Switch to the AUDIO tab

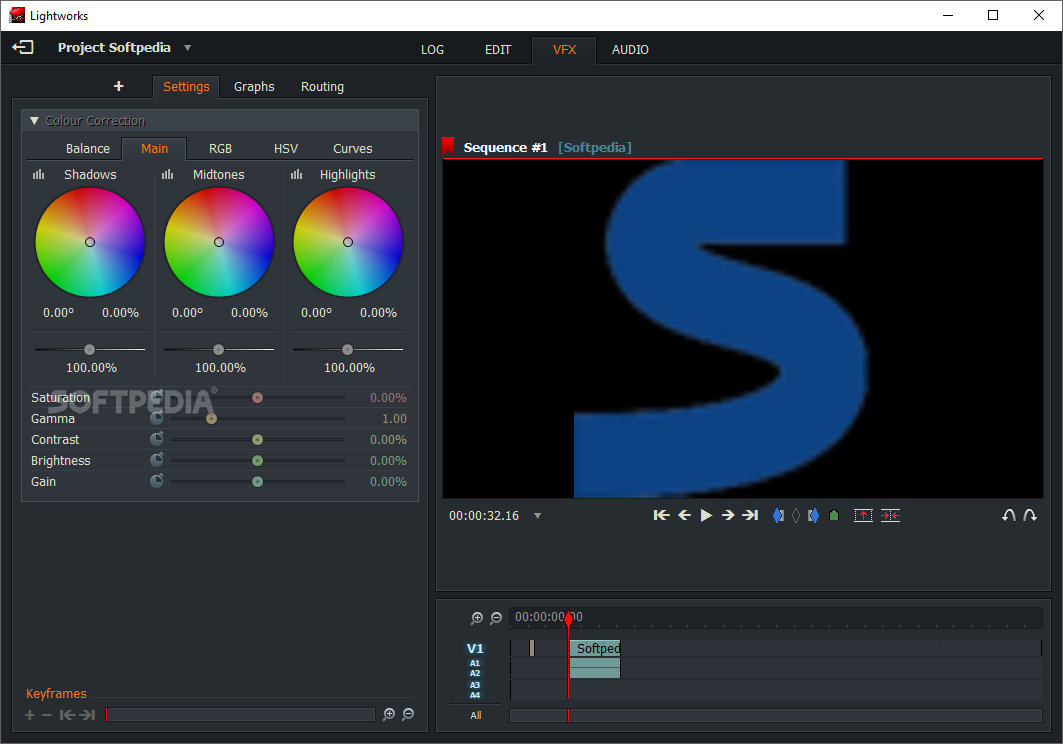630,50
